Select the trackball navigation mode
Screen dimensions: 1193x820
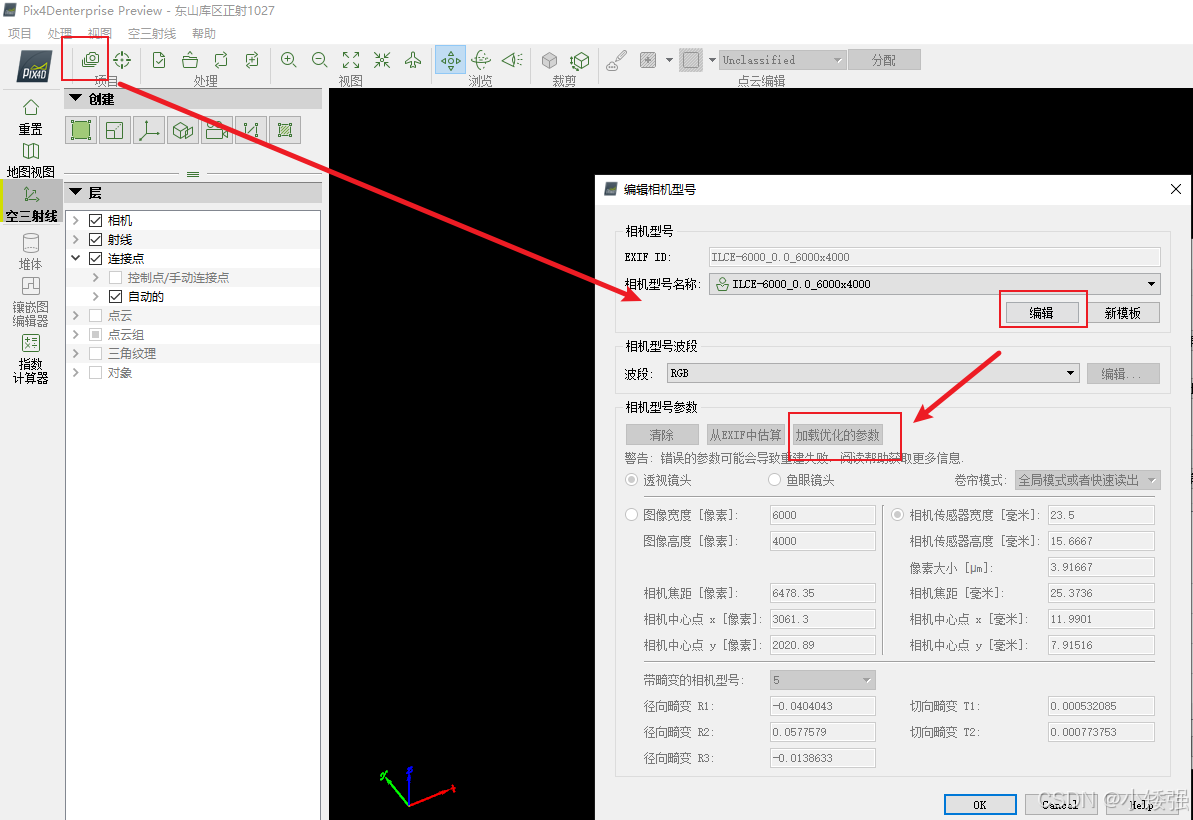point(481,59)
